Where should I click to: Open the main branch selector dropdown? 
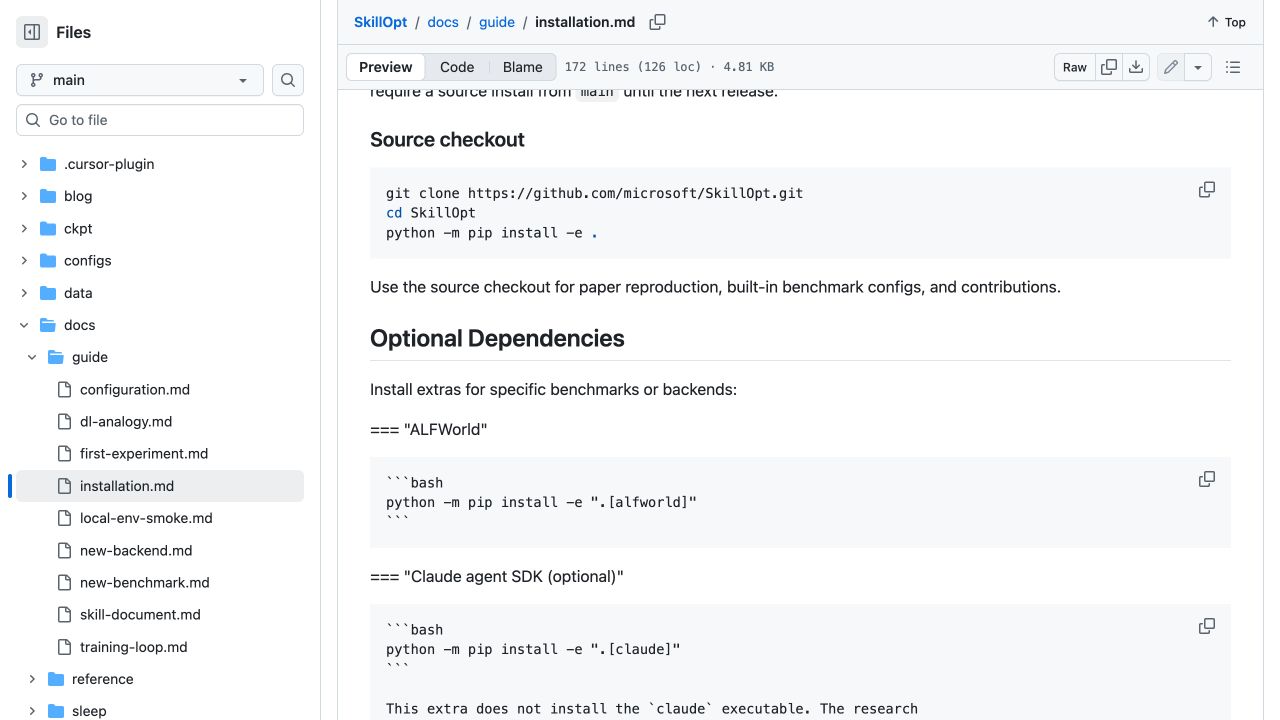tap(140, 80)
